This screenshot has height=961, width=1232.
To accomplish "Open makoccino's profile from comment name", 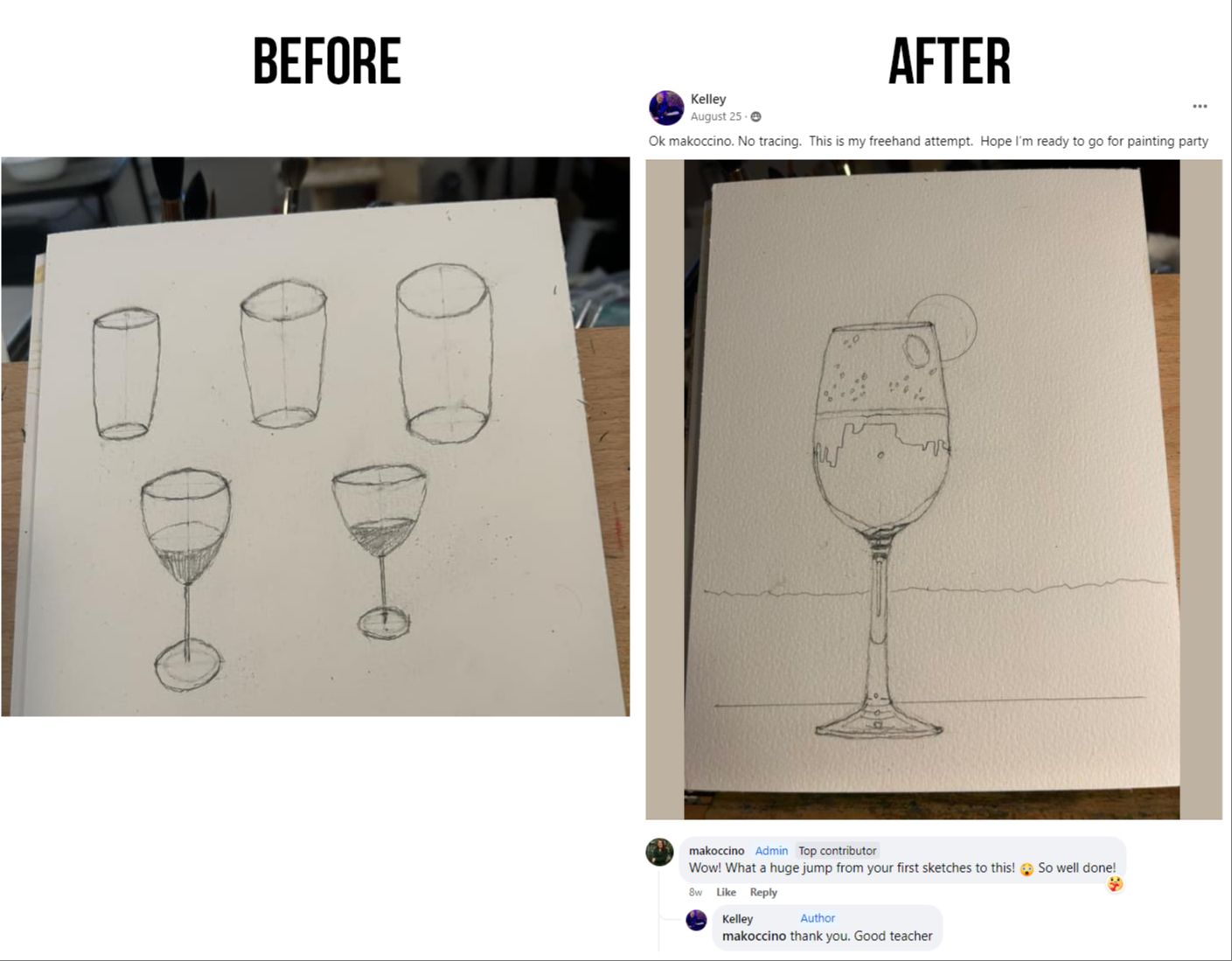I will coord(716,851).
